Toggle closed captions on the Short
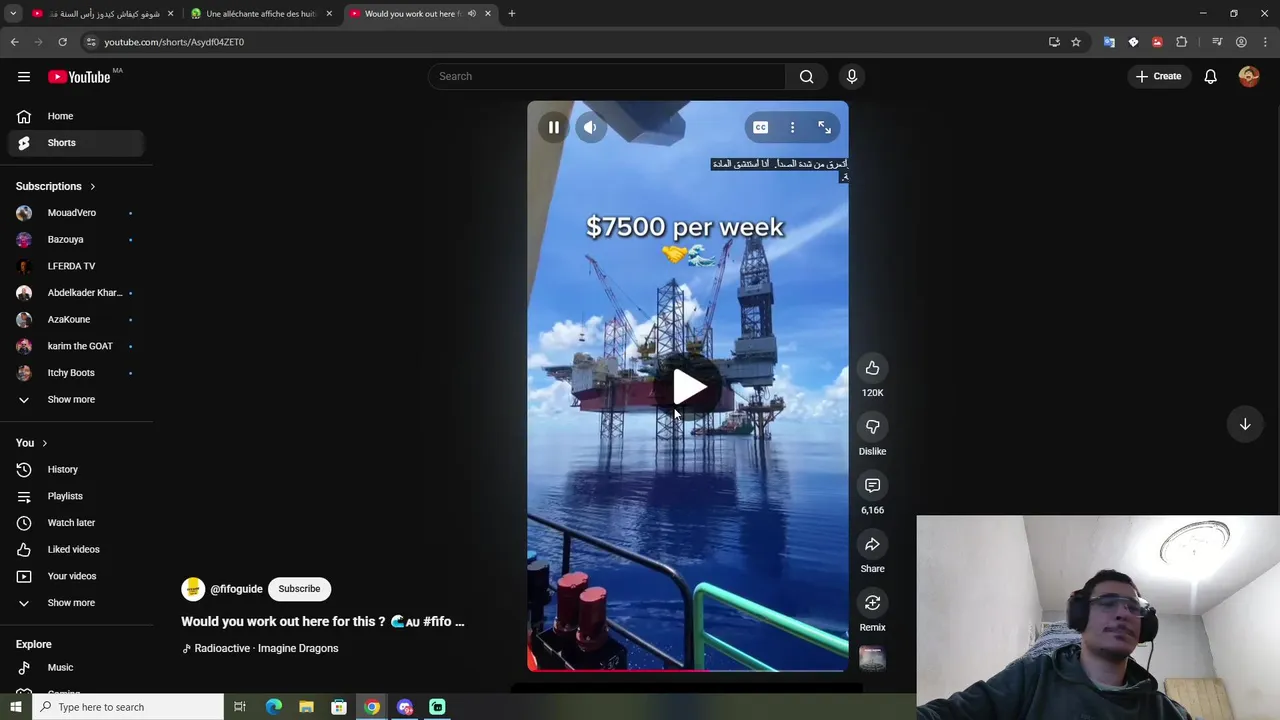 click(760, 127)
